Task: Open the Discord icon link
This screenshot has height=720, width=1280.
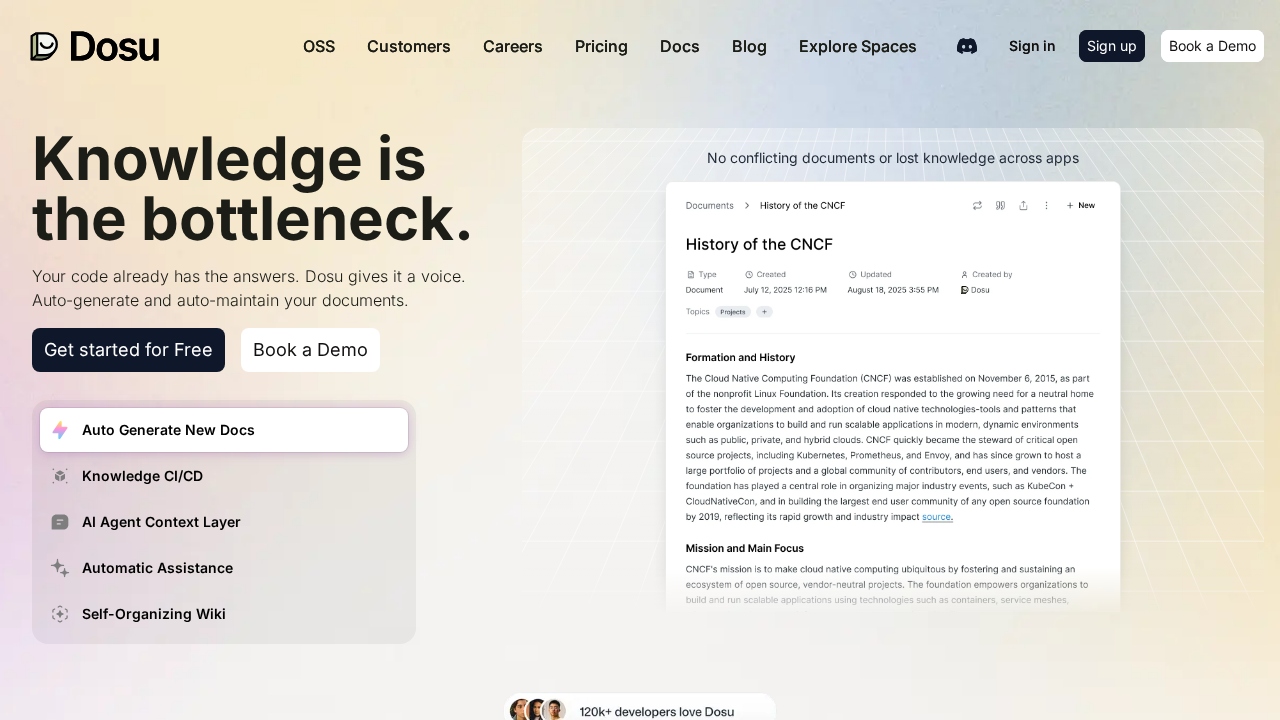Action: pyautogui.click(x=967, y=46)
